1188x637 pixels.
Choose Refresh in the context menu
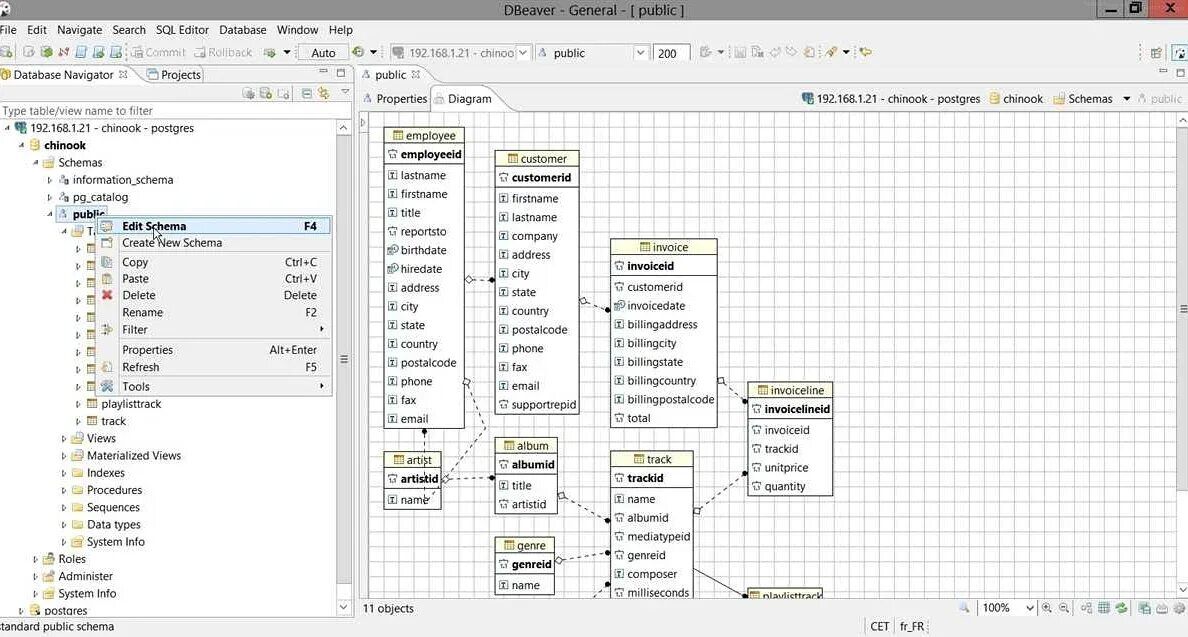coord(214,367)
